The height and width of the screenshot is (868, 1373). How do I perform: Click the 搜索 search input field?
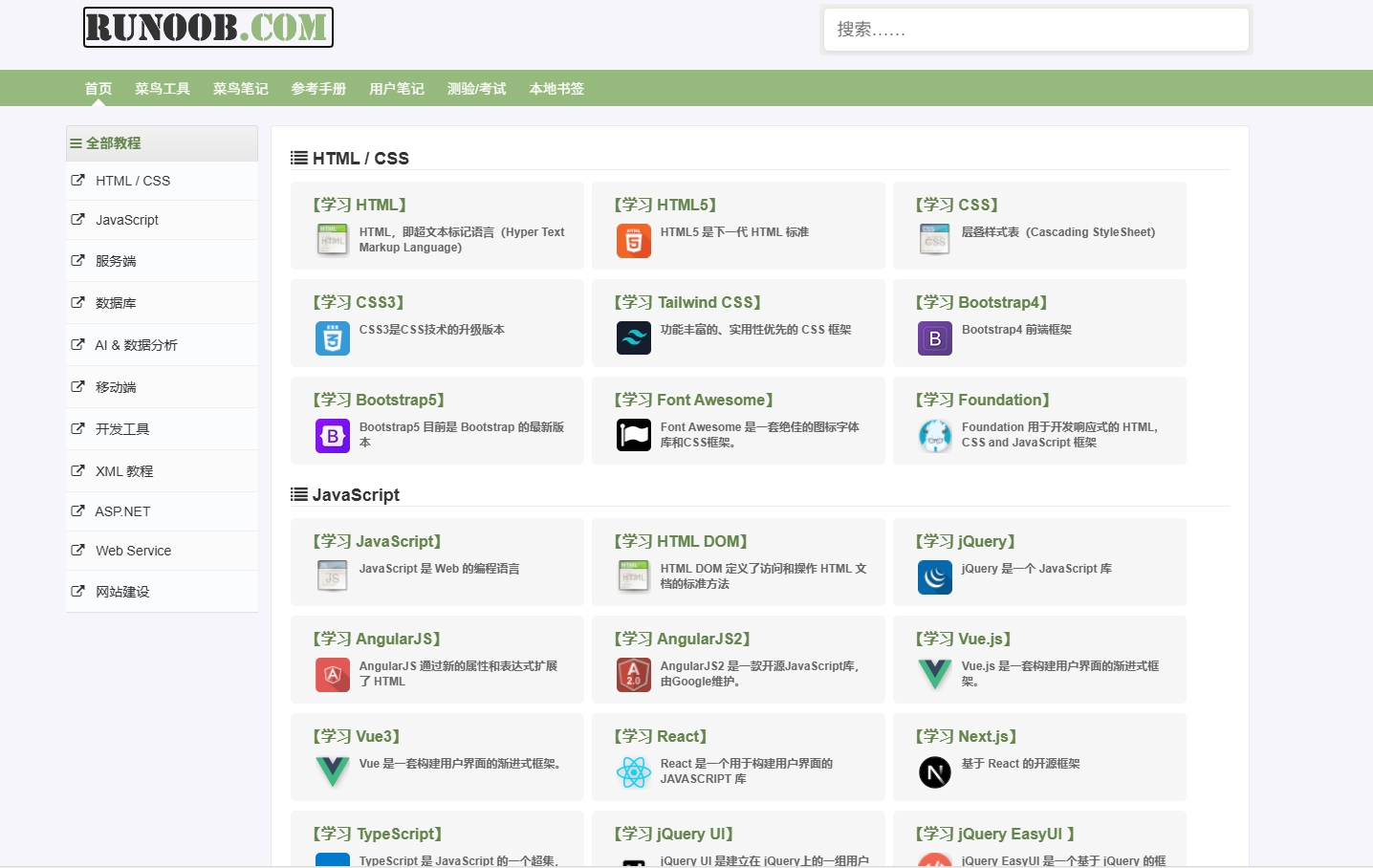pos(1035,30)
